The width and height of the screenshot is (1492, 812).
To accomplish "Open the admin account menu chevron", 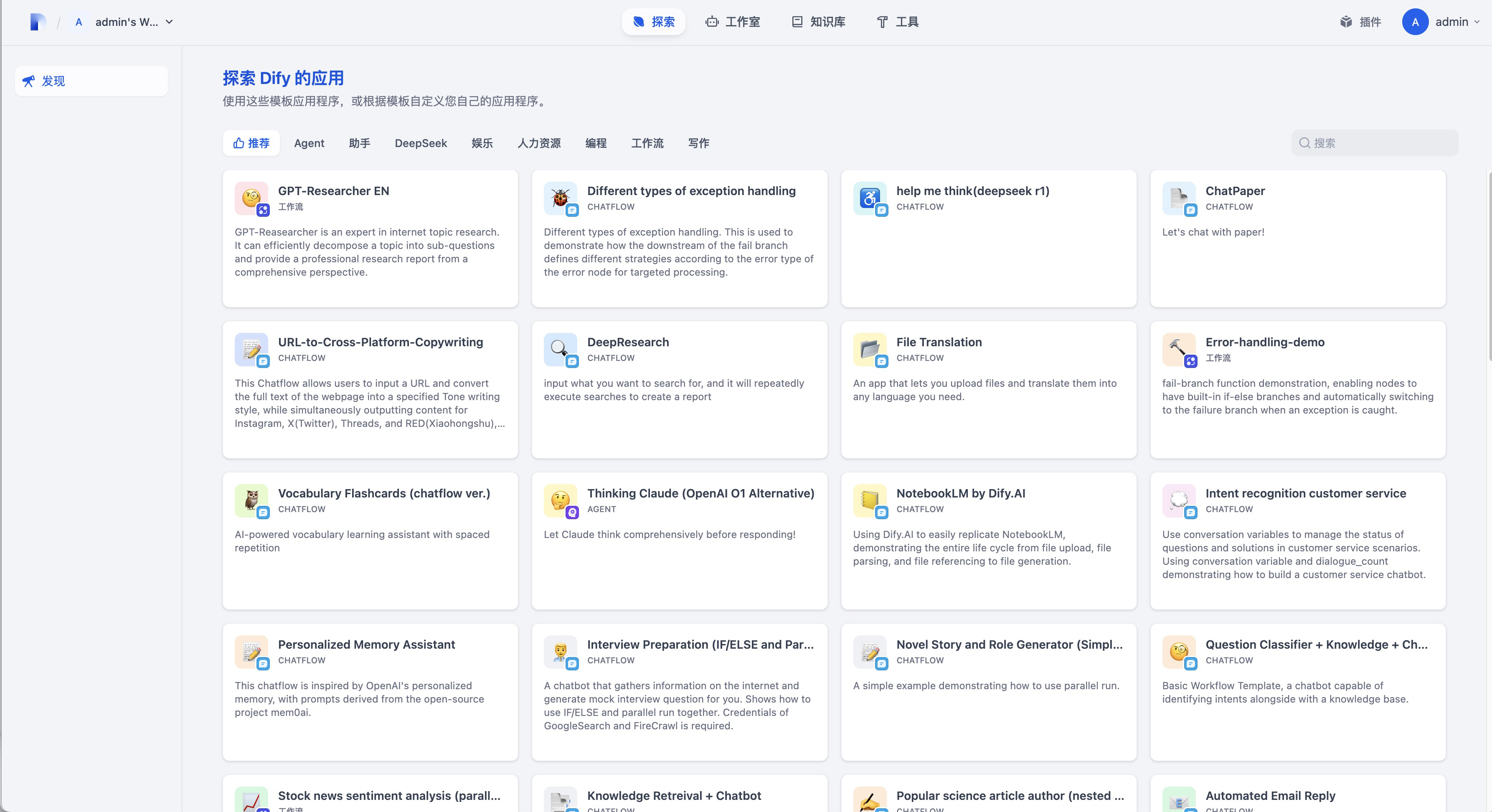I will pos(1477,22).
